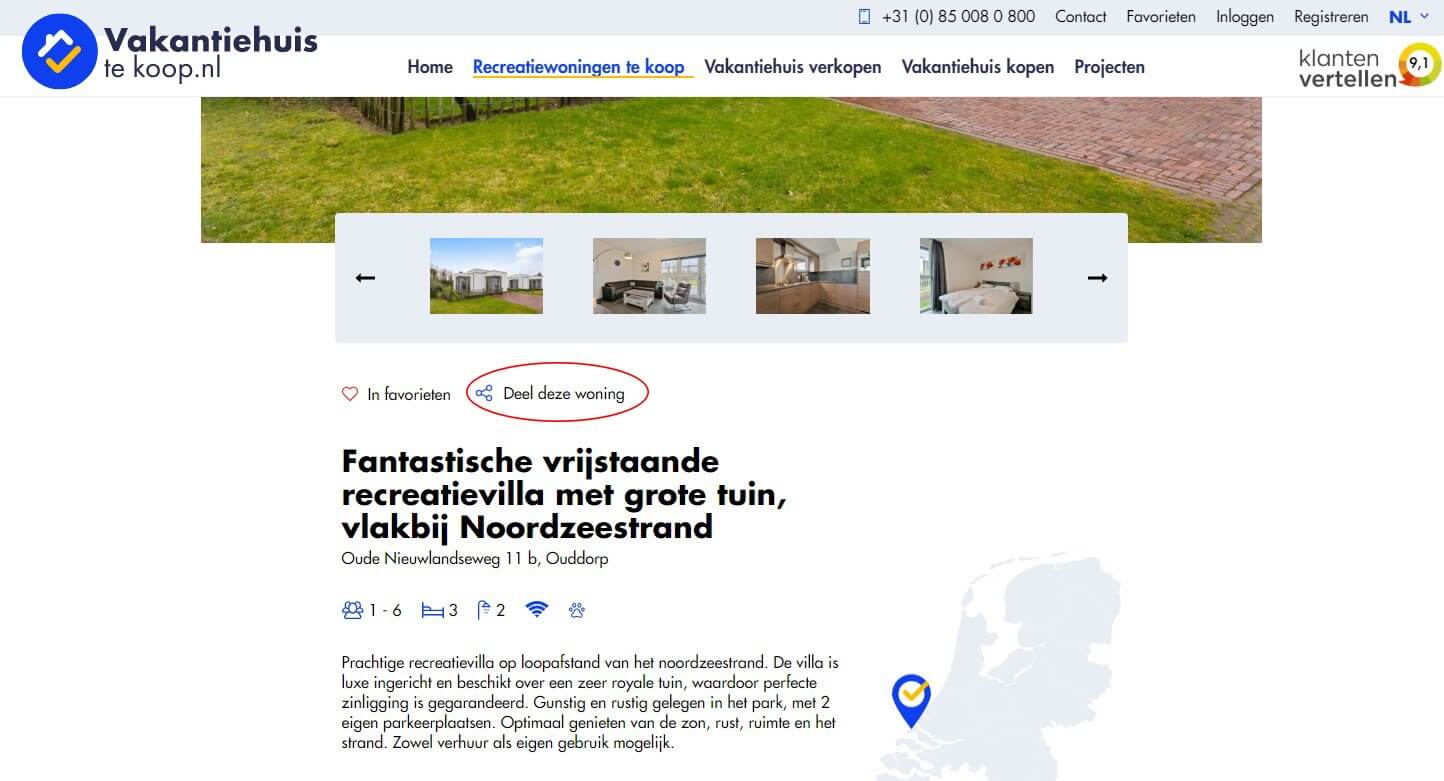
Task: Open the Contact page
Action: pyautogui.click(x=1080, y=17)
